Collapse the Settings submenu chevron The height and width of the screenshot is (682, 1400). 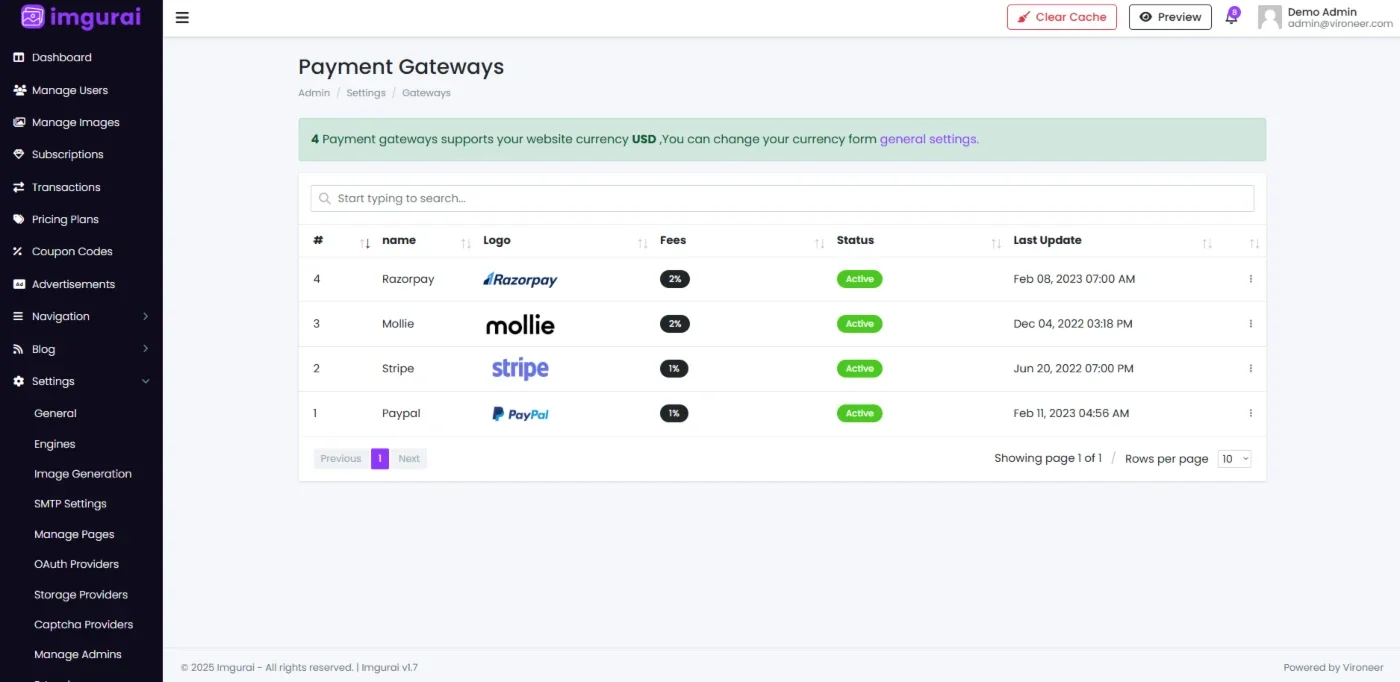click(x=145, y=381)
